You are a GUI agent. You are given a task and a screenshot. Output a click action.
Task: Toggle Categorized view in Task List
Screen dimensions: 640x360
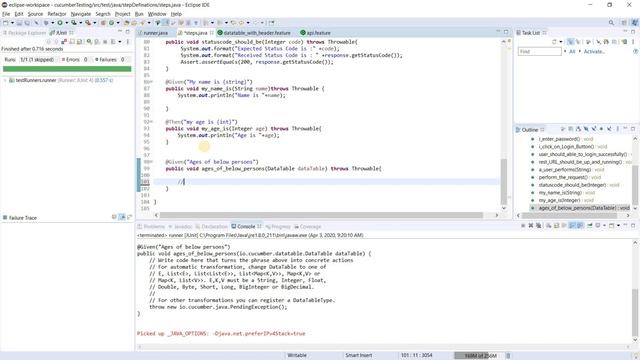(570, 42)
